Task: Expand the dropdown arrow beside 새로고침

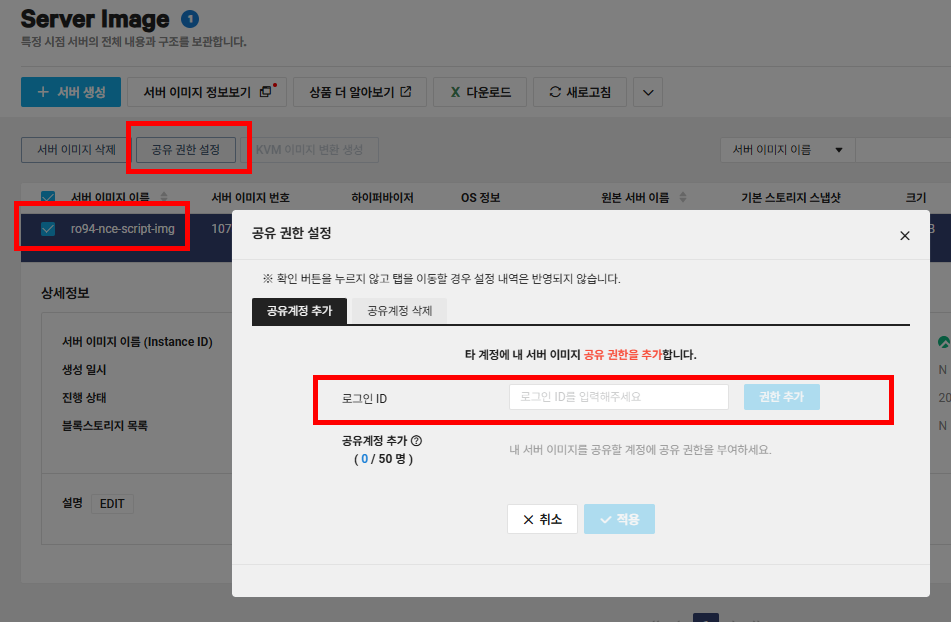Action: (648, 93)
